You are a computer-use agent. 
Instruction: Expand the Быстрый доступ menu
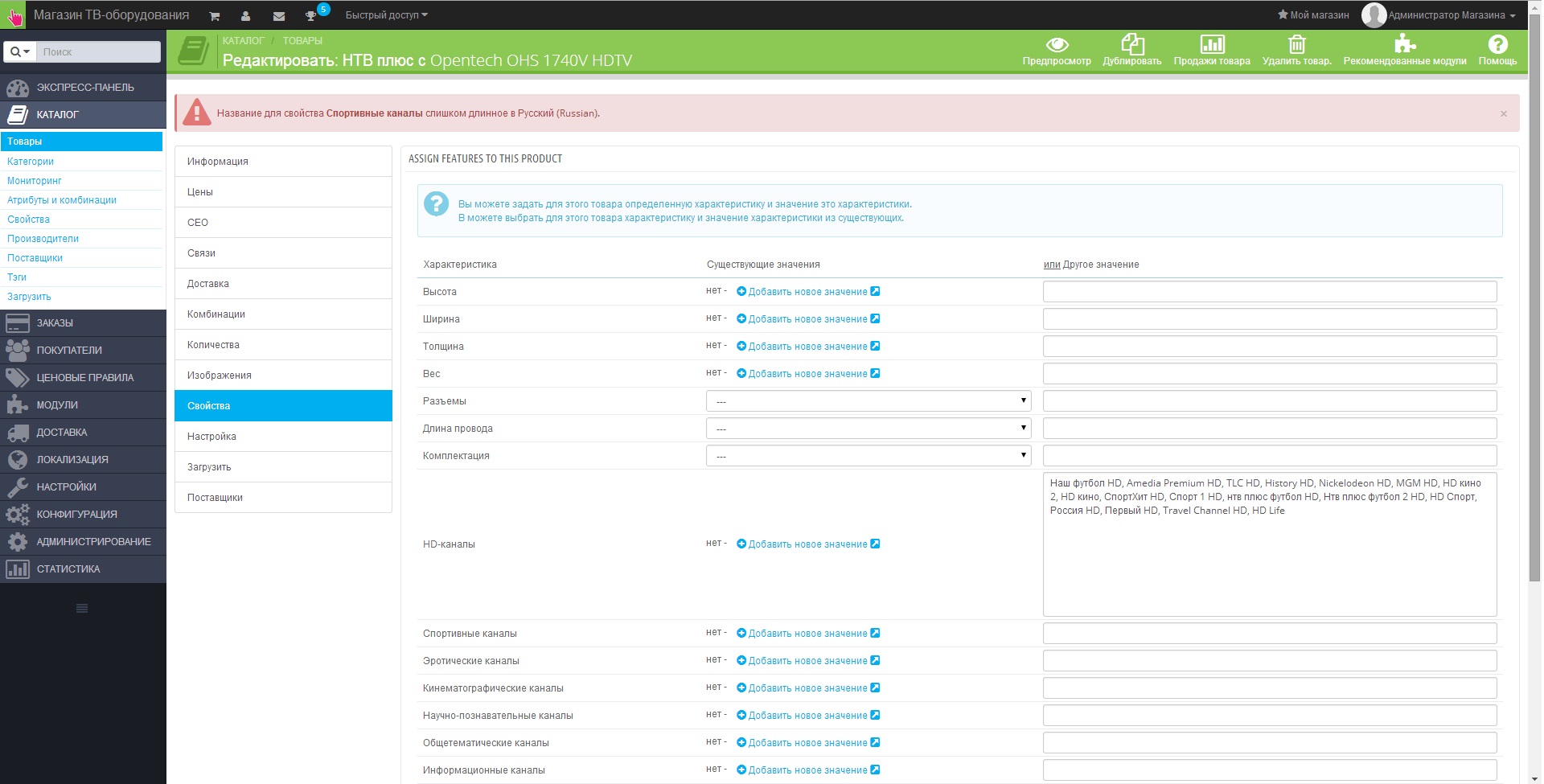[387, 15]
